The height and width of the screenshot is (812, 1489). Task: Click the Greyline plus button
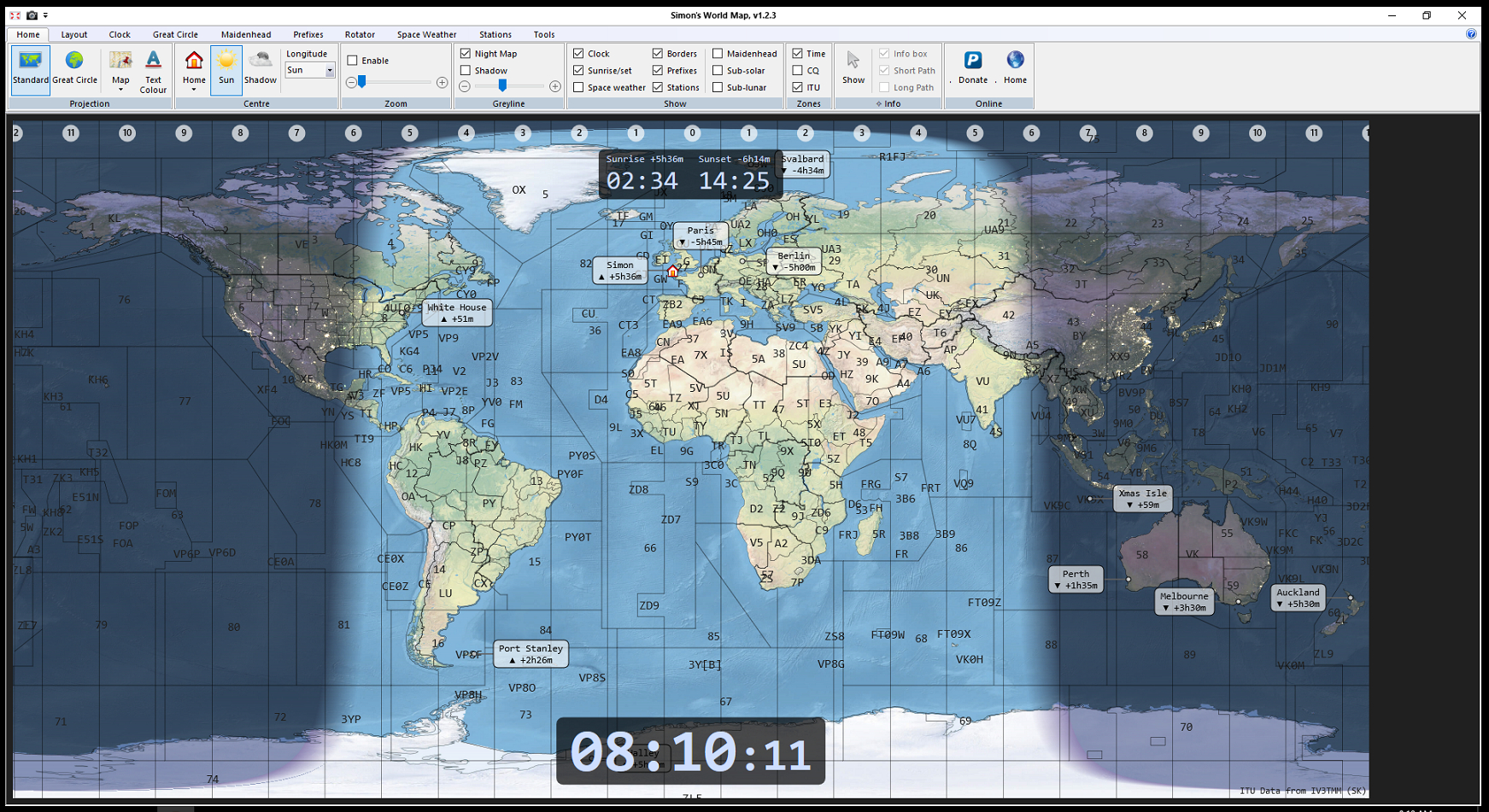[x=555, y=86]
